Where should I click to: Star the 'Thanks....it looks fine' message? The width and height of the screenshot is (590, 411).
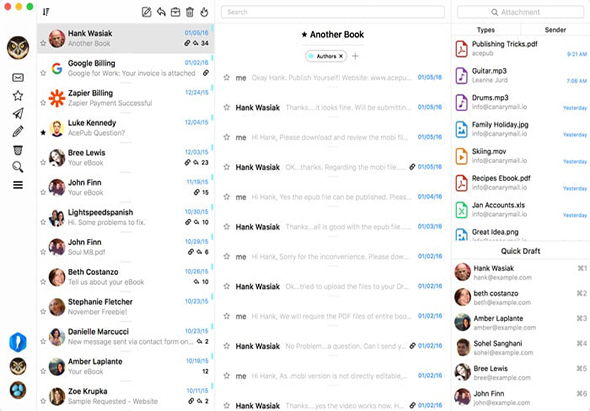(x=227, y=107)
